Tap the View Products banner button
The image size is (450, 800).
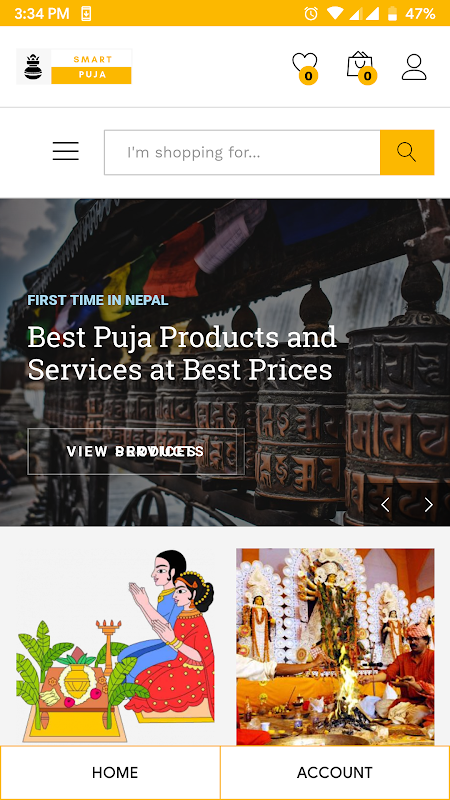[136, 452]
